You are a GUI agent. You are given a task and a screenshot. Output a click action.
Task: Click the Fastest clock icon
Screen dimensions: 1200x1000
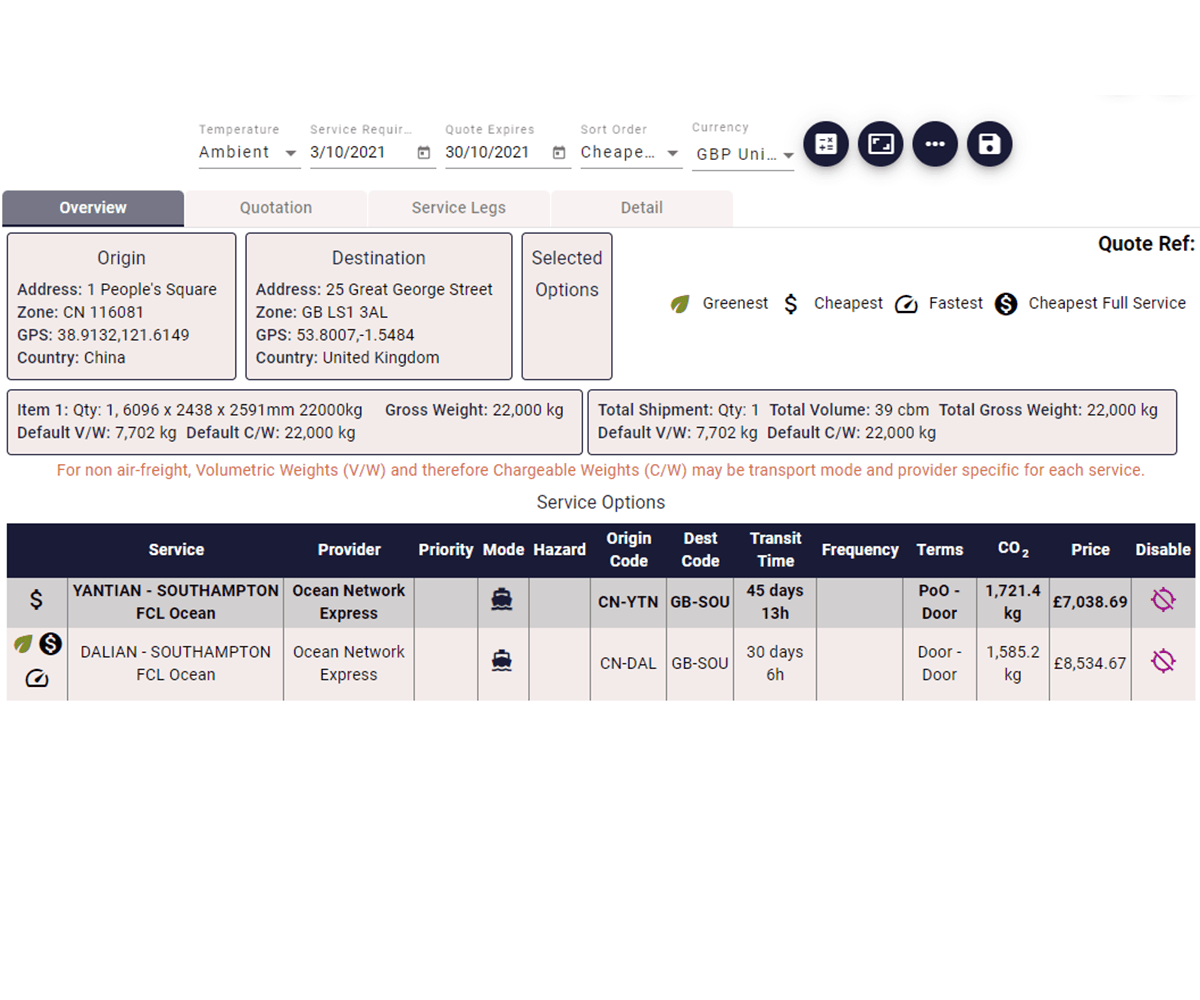point(907,303)
